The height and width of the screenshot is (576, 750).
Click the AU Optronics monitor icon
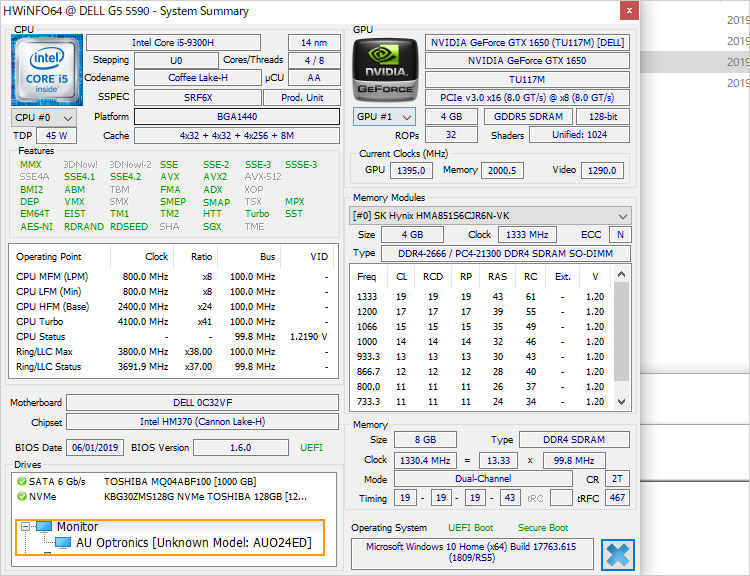63,542
